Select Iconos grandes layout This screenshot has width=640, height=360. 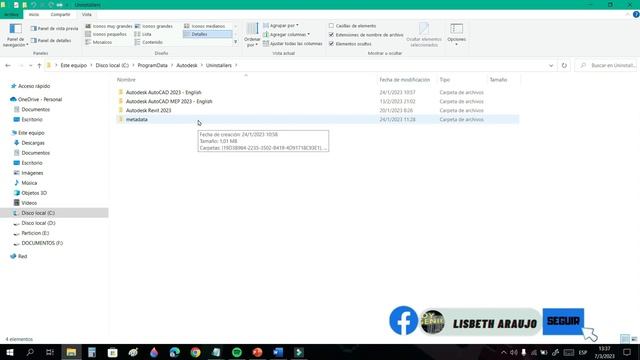tap(154, 26)
